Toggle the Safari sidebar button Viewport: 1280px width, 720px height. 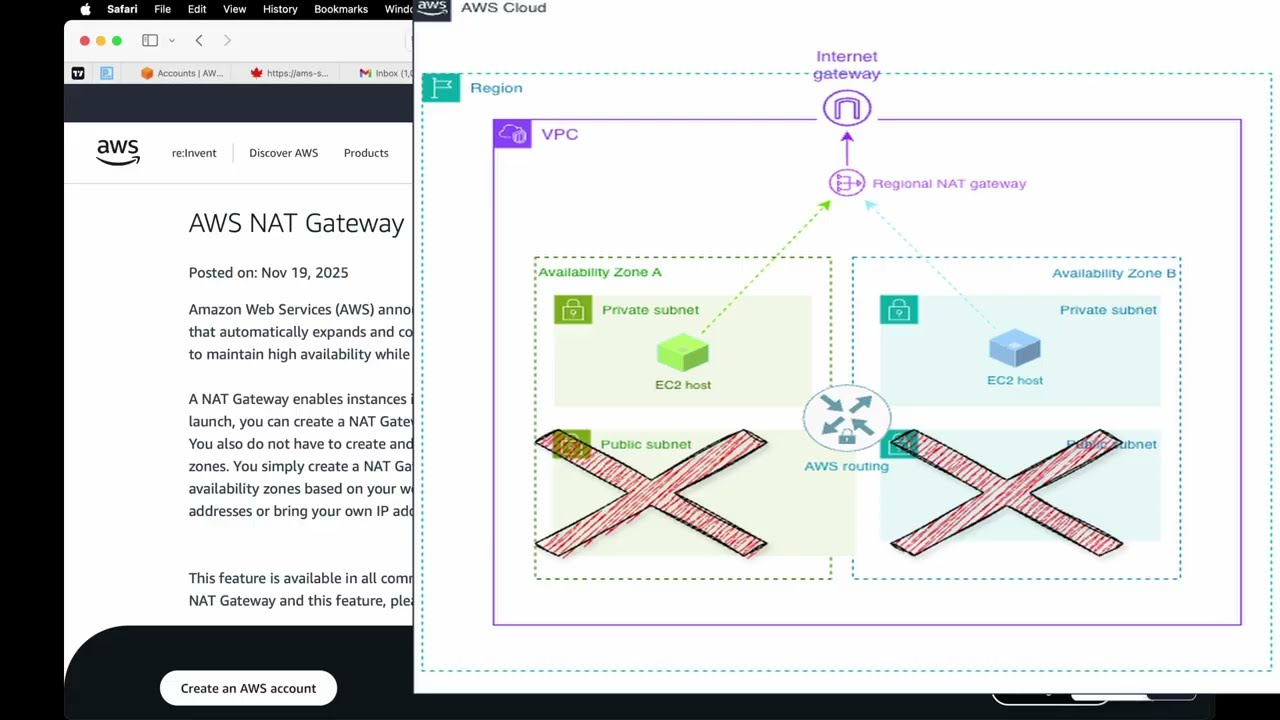pos(150,40)
